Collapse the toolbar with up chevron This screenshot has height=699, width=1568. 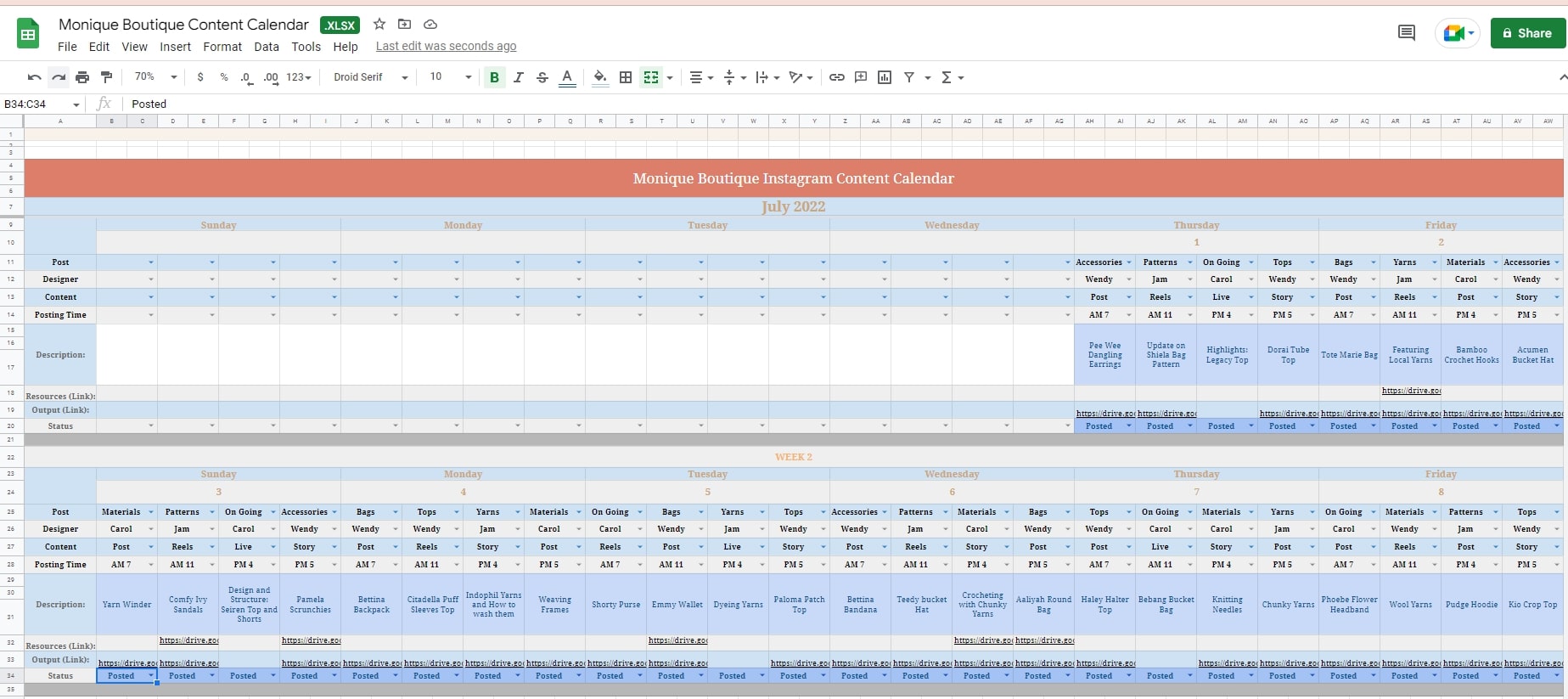1562,77
